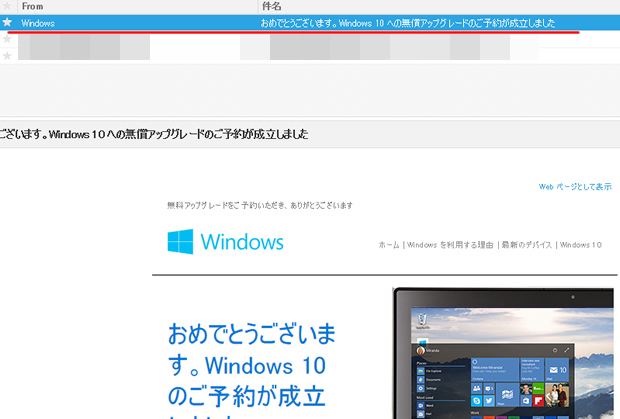Click the subject line in preview pane header
620x419 pixels.
pos(154,134)
